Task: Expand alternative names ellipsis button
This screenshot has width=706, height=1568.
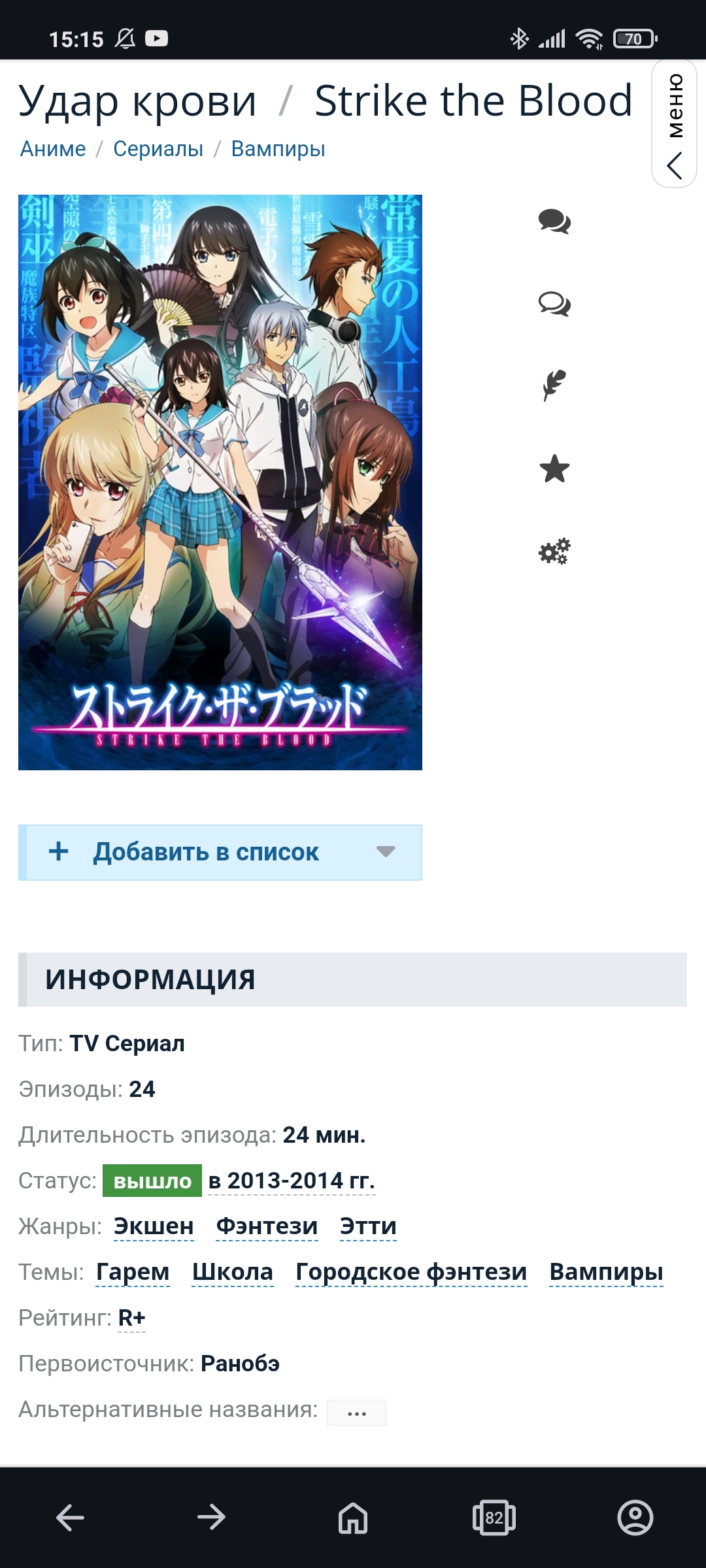Action: (x=357, y=1413)
